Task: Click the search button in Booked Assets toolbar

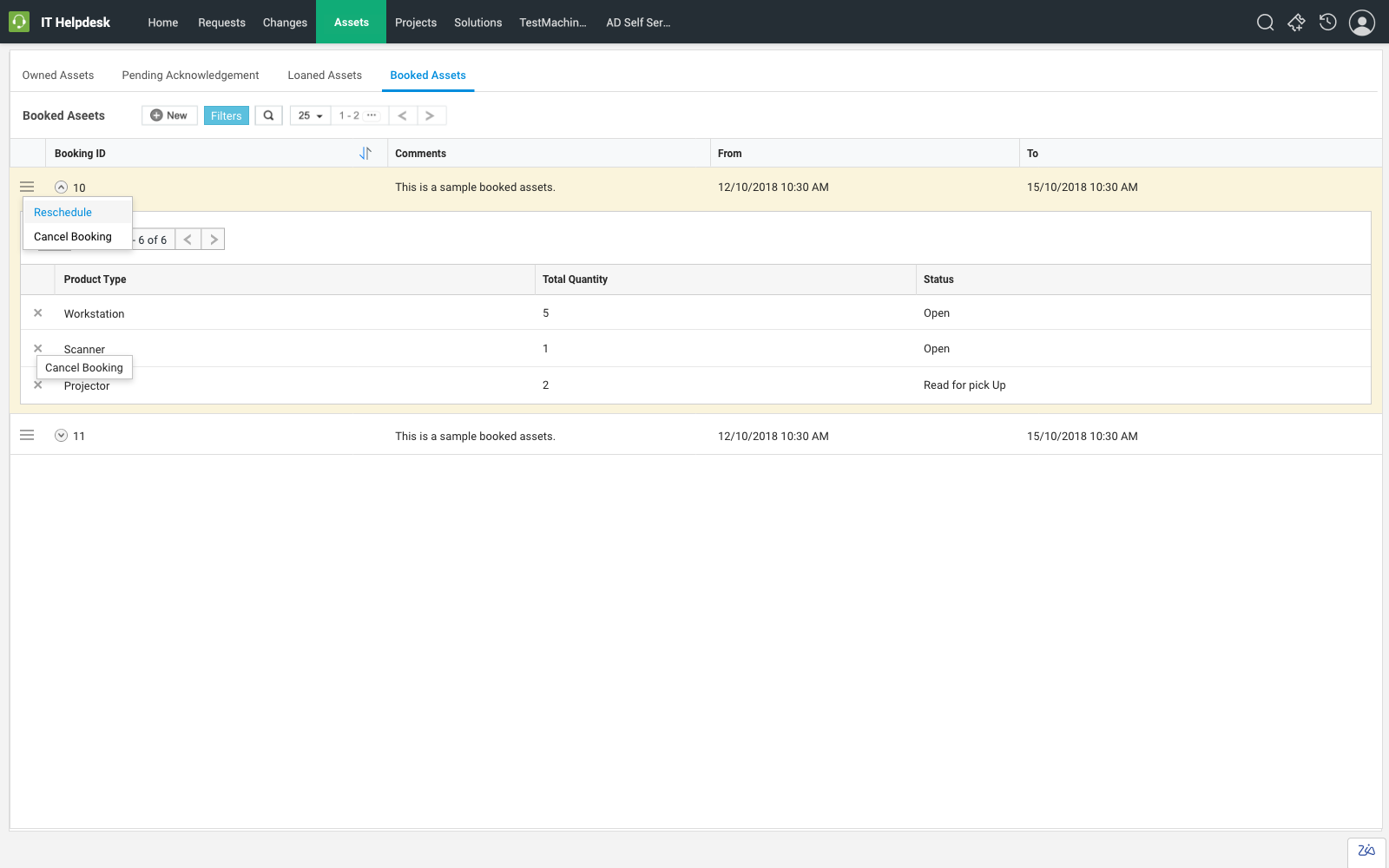Action: click(x=268, y=115)
